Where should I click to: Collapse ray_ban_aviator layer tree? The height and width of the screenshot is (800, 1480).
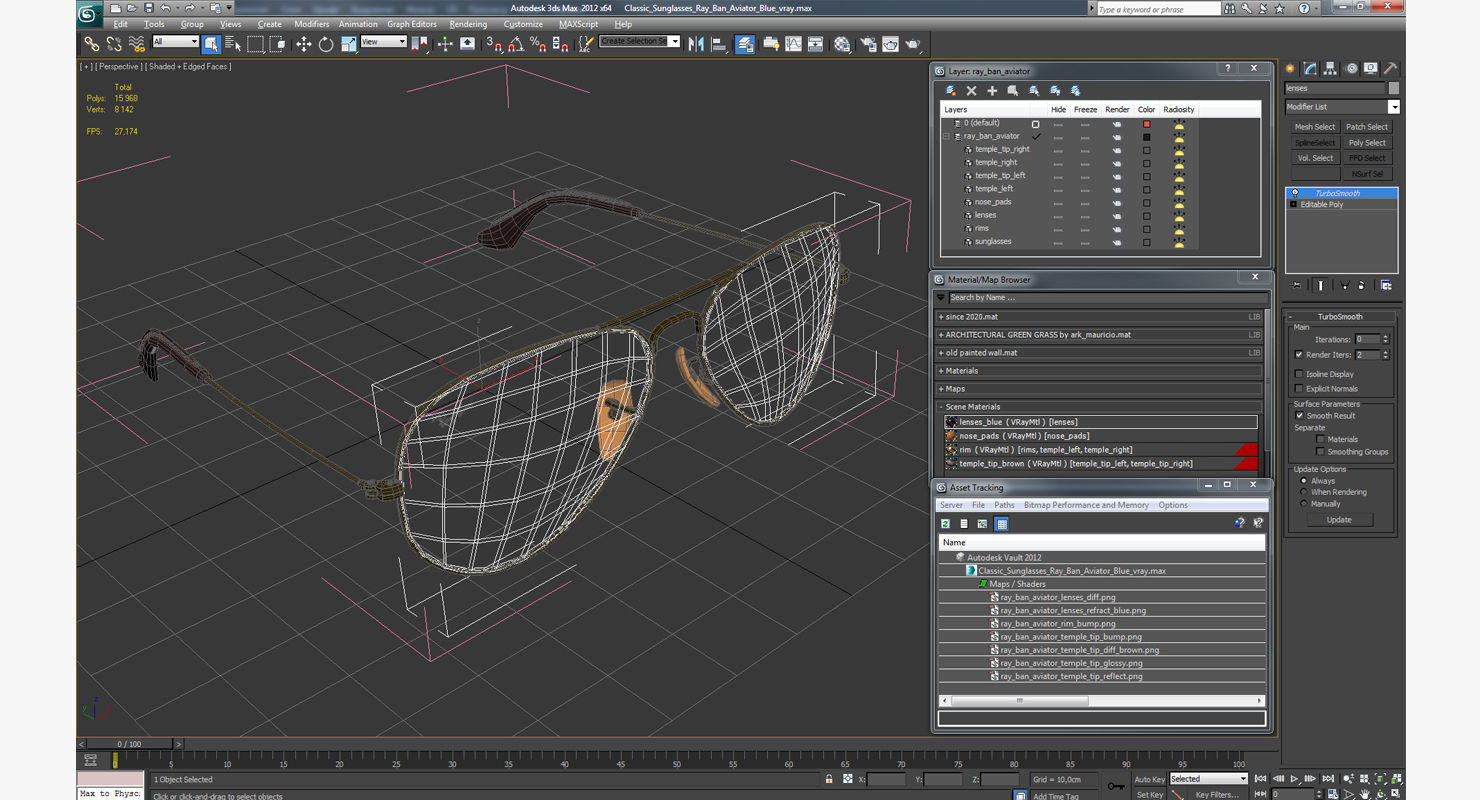tap(946, 136)
